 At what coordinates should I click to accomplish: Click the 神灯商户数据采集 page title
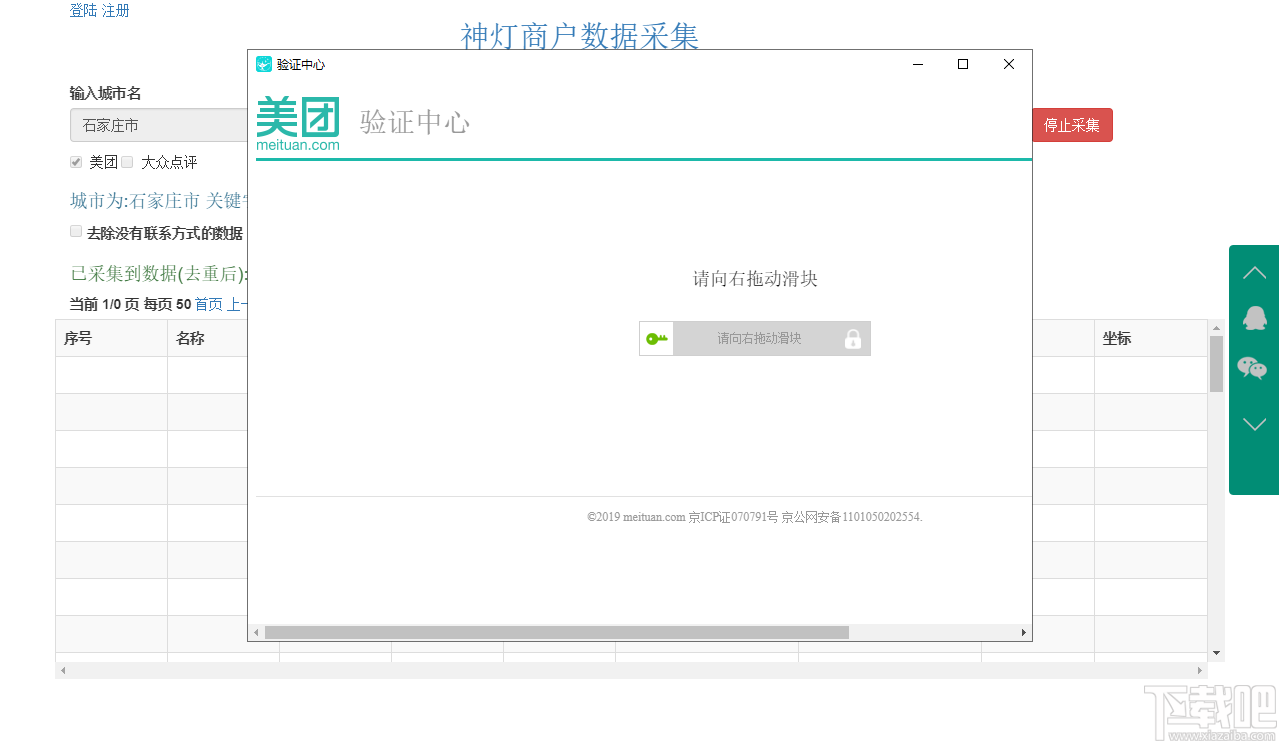580,36
